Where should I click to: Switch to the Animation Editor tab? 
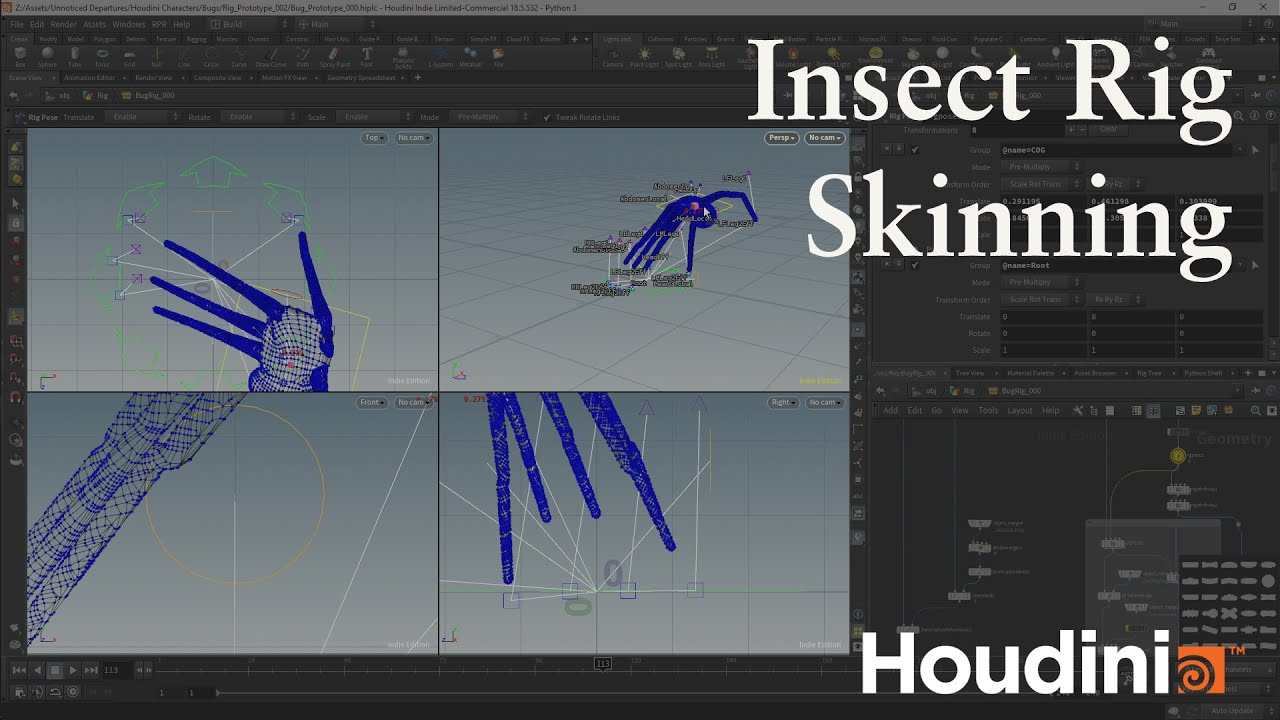[89, 77]
